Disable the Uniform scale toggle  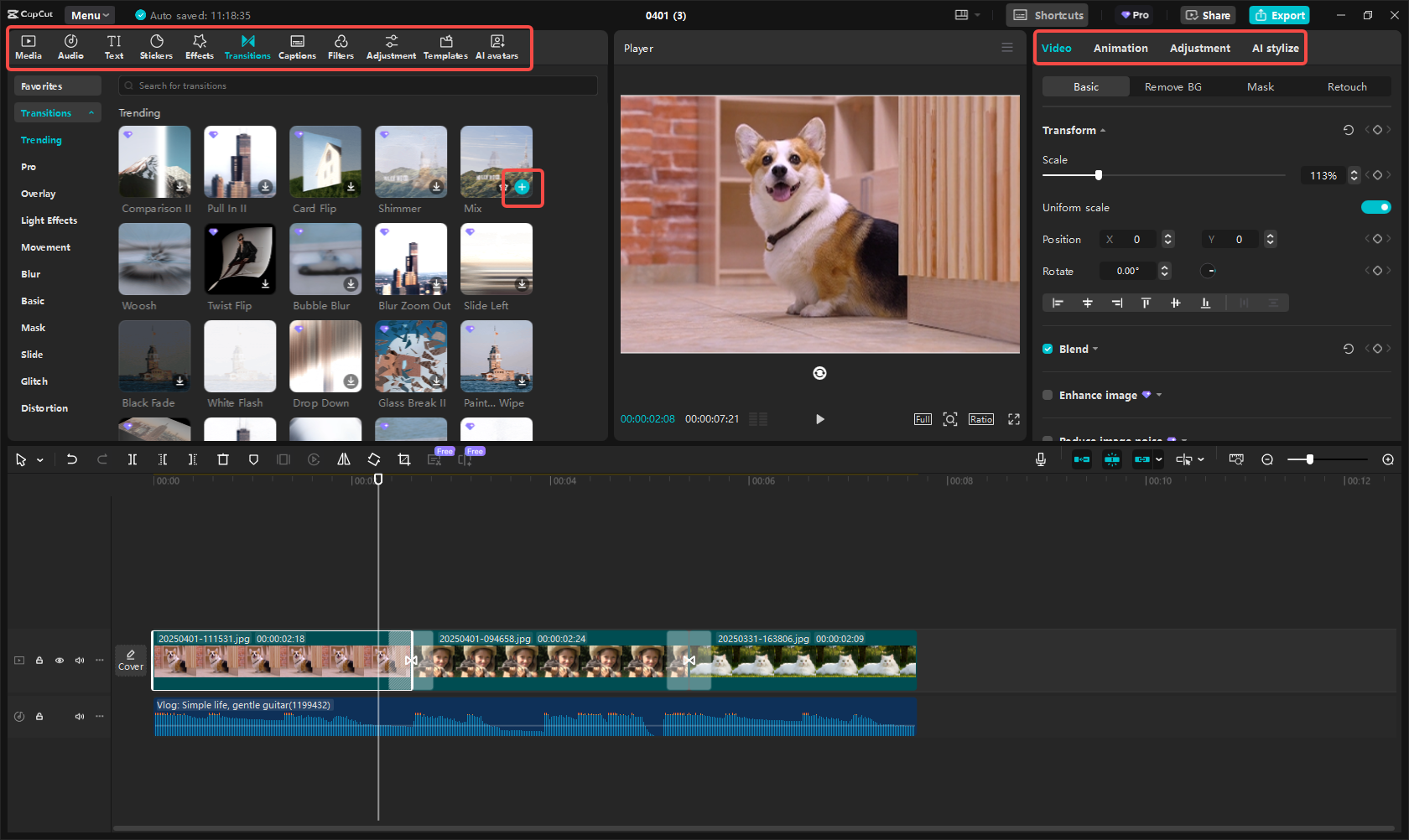1376,207
